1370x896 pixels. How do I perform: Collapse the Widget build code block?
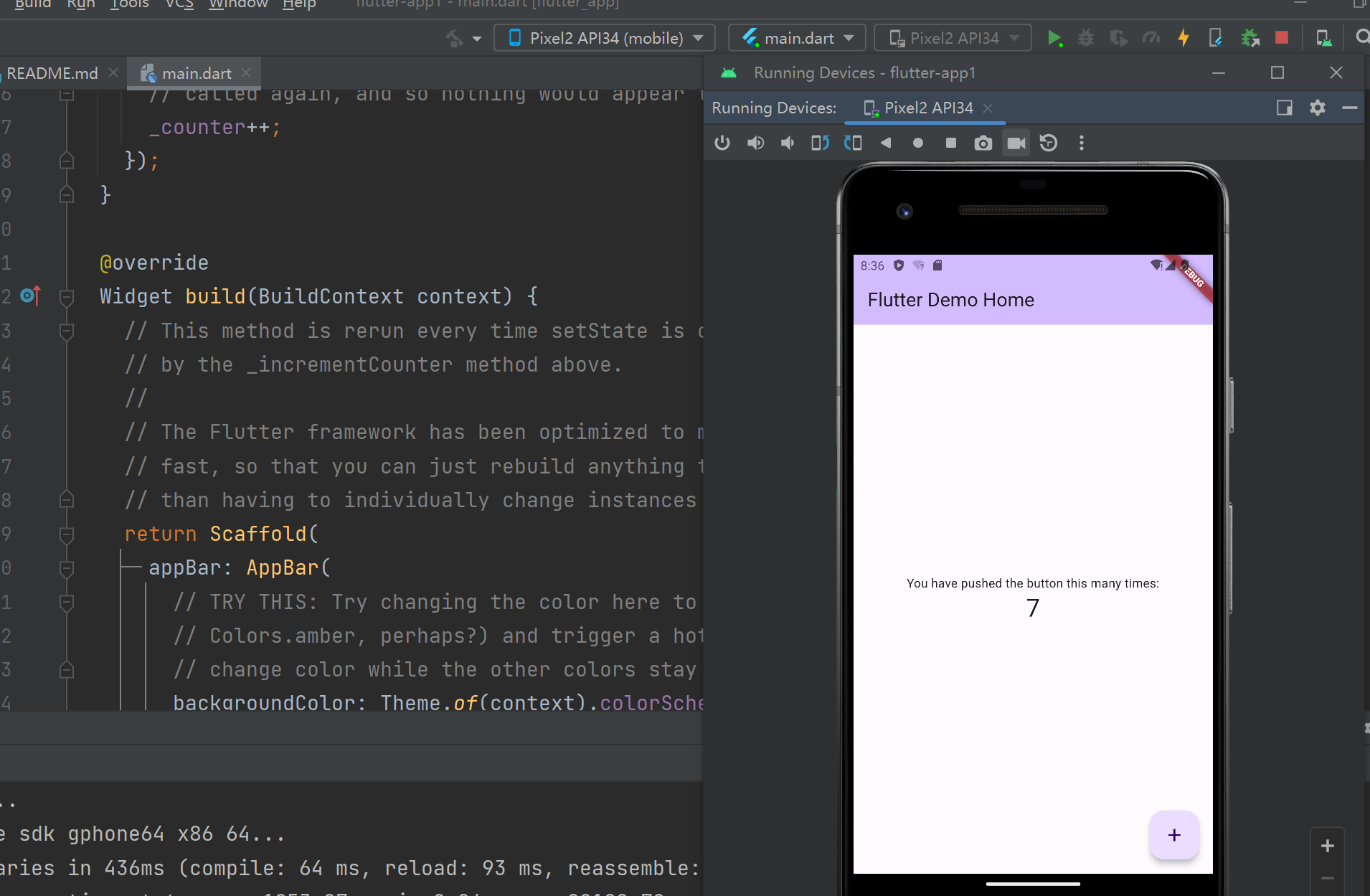pyautogui.click(x=67, y=296)
